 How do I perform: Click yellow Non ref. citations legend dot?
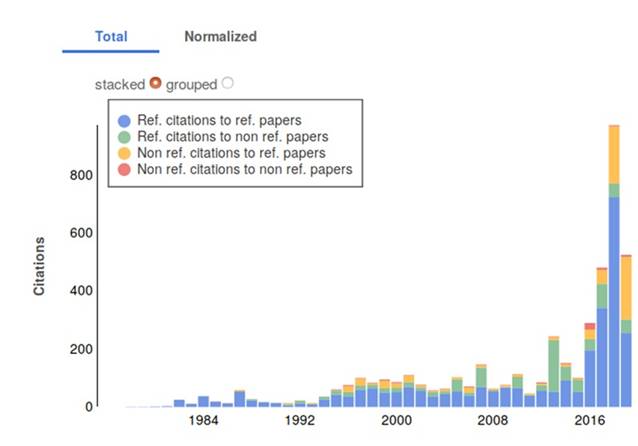(124, 154)
